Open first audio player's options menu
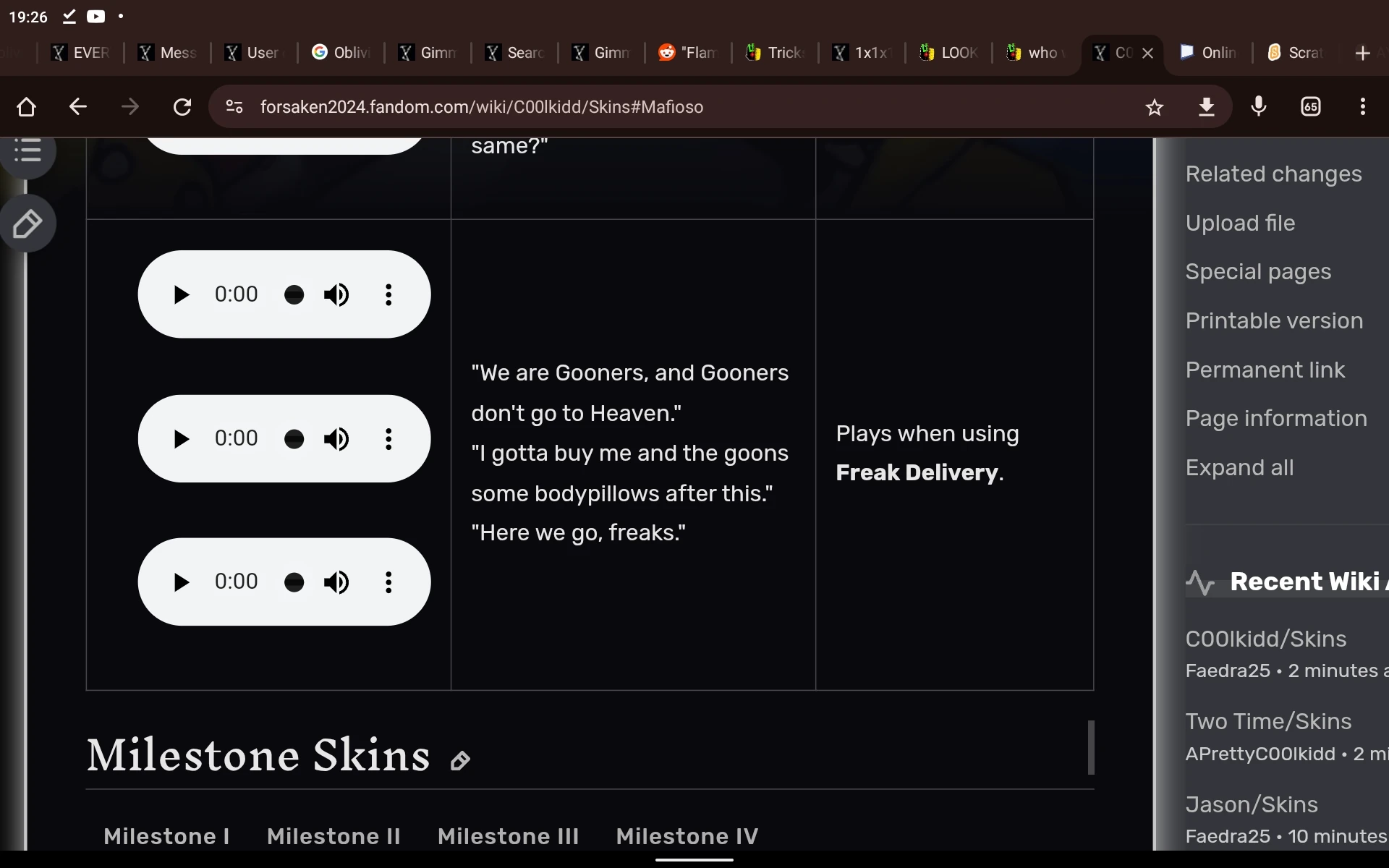The width and height of the screenshot is (1389, 868). click(388, 294)
